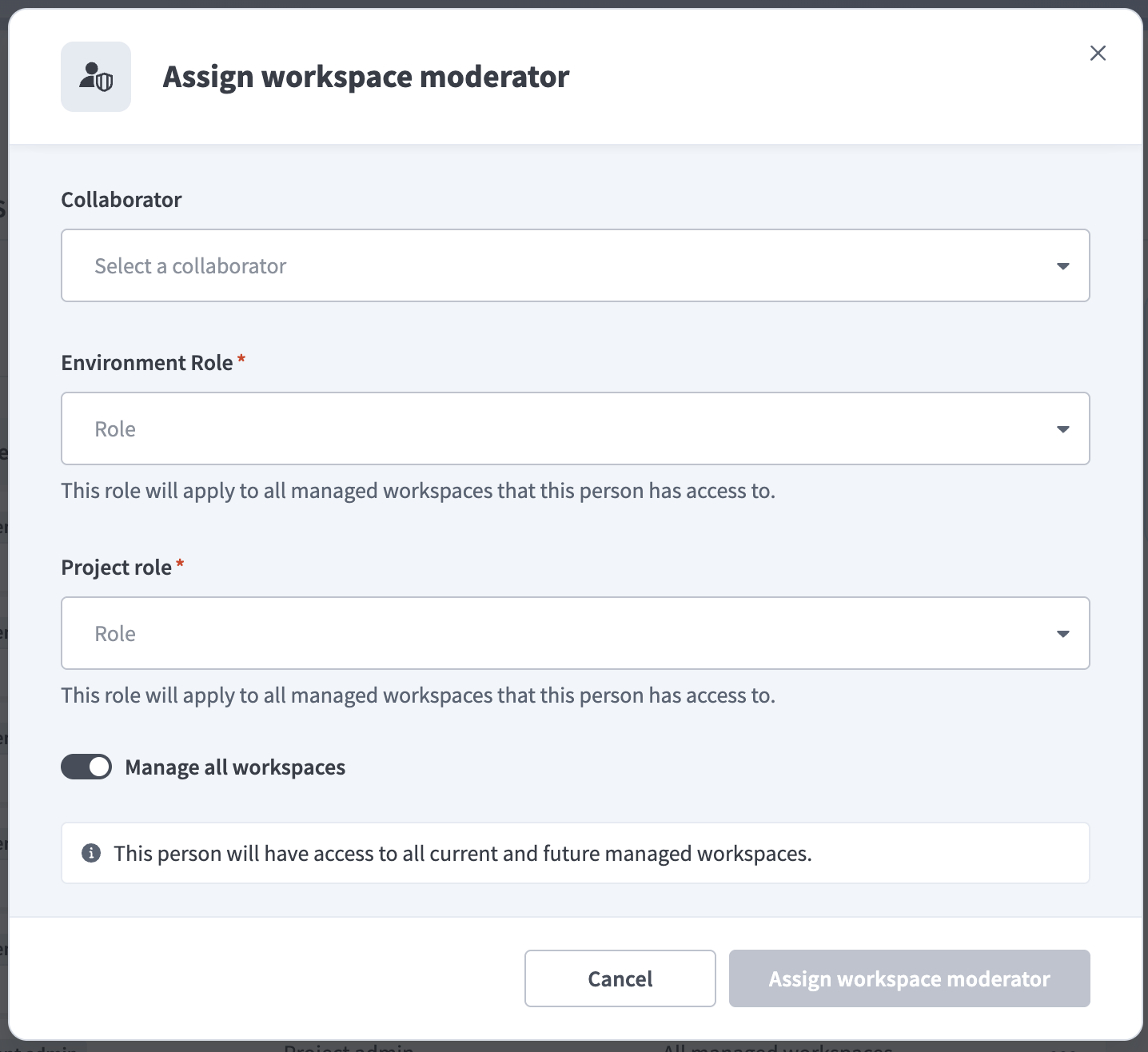Click the workspace moderator shield icon
Viewport: 1148px width, 1052px height.
(95, 76)
